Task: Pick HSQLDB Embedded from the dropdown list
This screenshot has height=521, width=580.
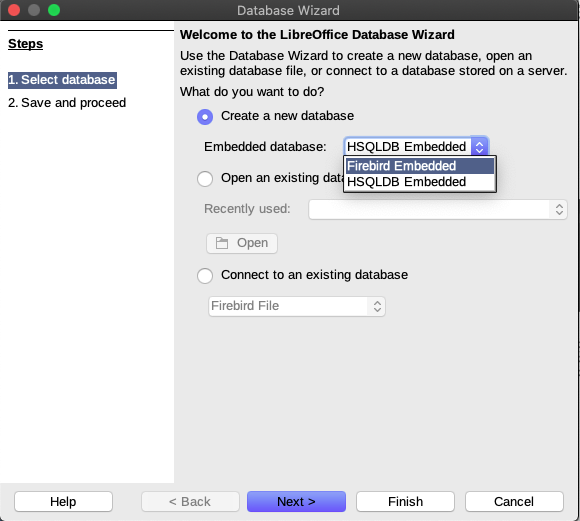Action: [x=420, y=182]
